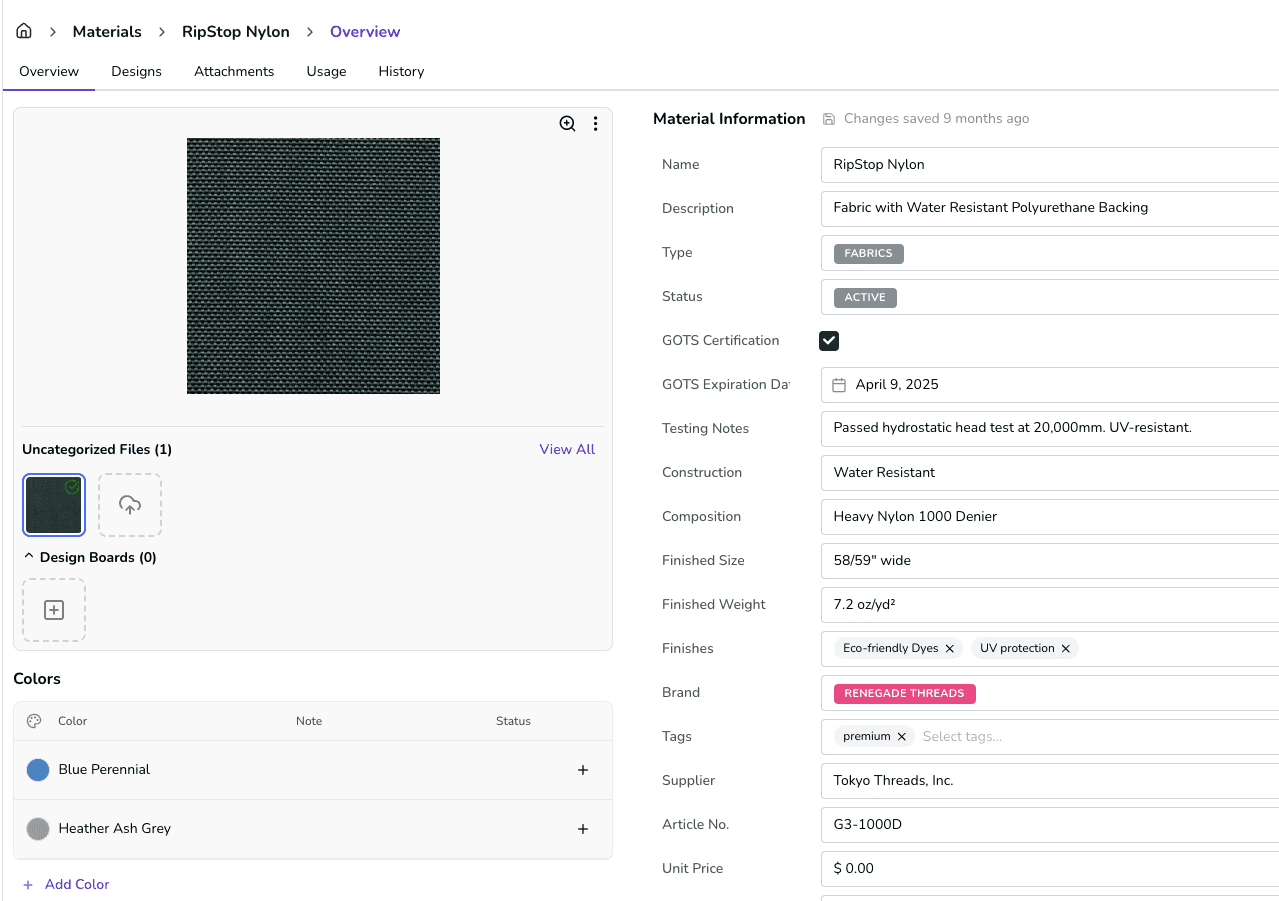
Task: Click the home icon in breadcrumb
Action: pyautogui.click(x=24, y=31)
